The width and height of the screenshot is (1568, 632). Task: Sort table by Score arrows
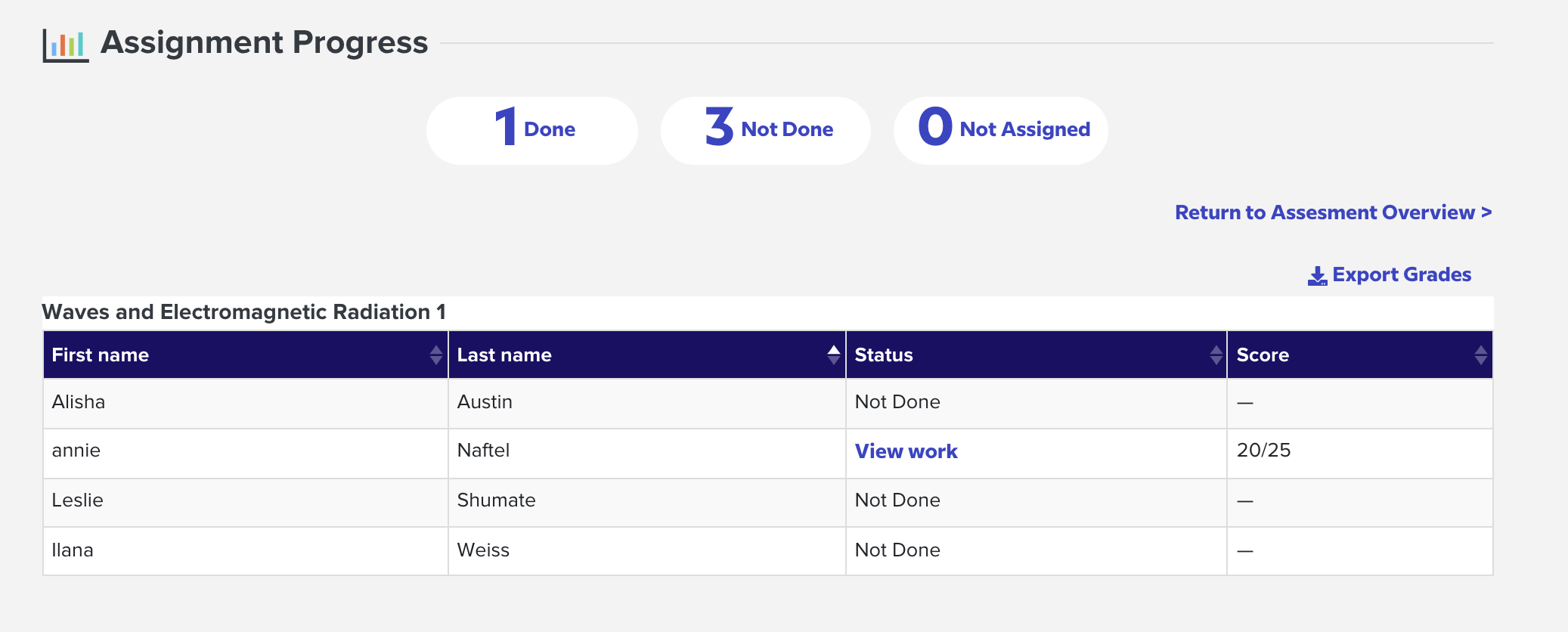click(x=1480, y=355)
